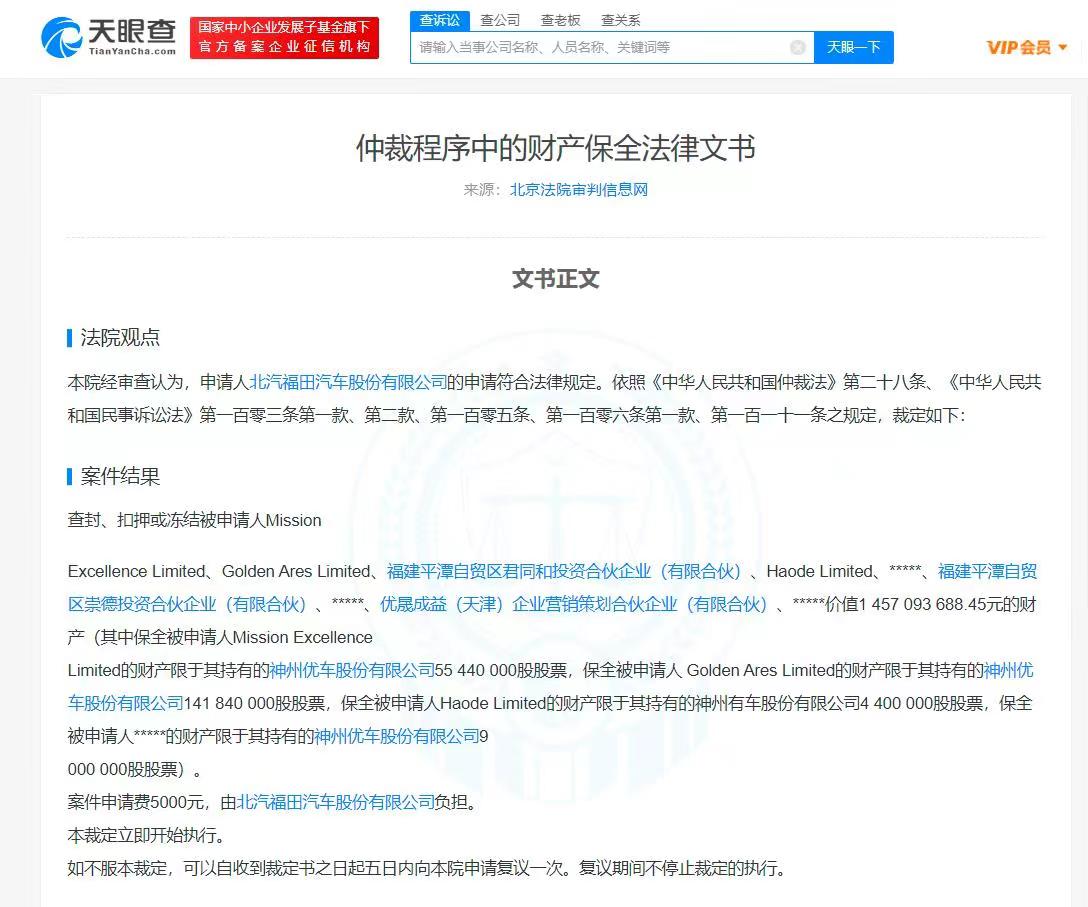Open 神州优车股份有限公司 link before 55 440 000股

[x=351, y=670]
